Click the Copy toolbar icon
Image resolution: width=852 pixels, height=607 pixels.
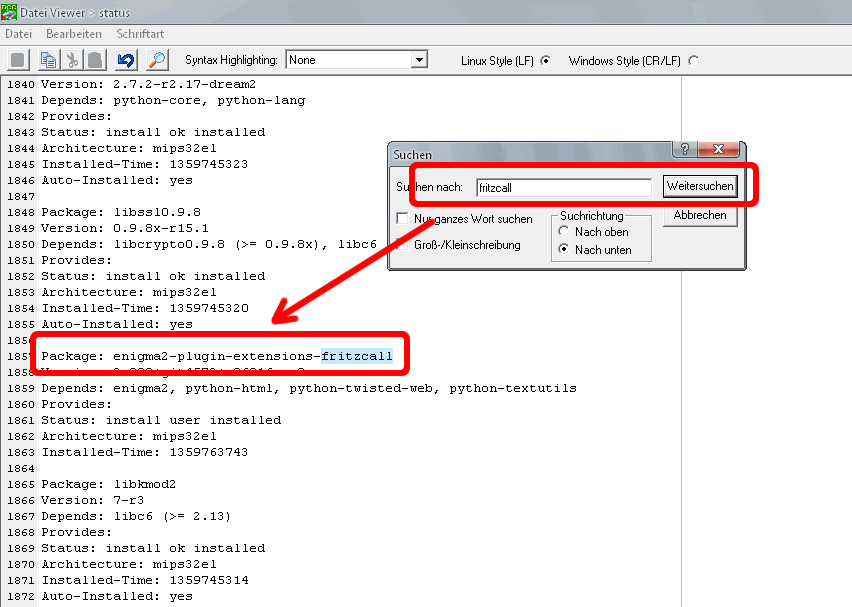click(47, 60)
